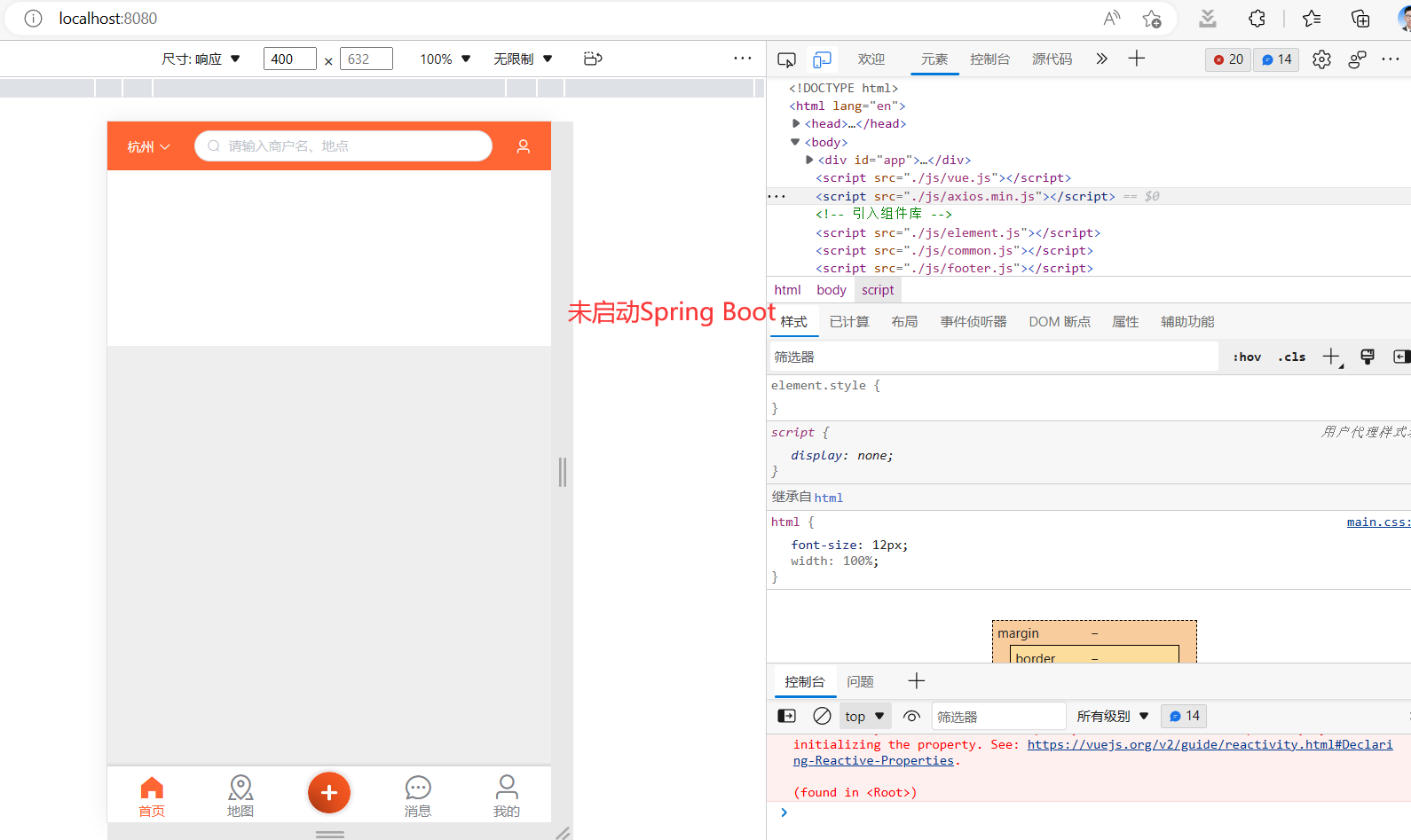Toggle the .cls class editor button
This screenshot has width=1411, height=840.
click(x=1291, y=357)
